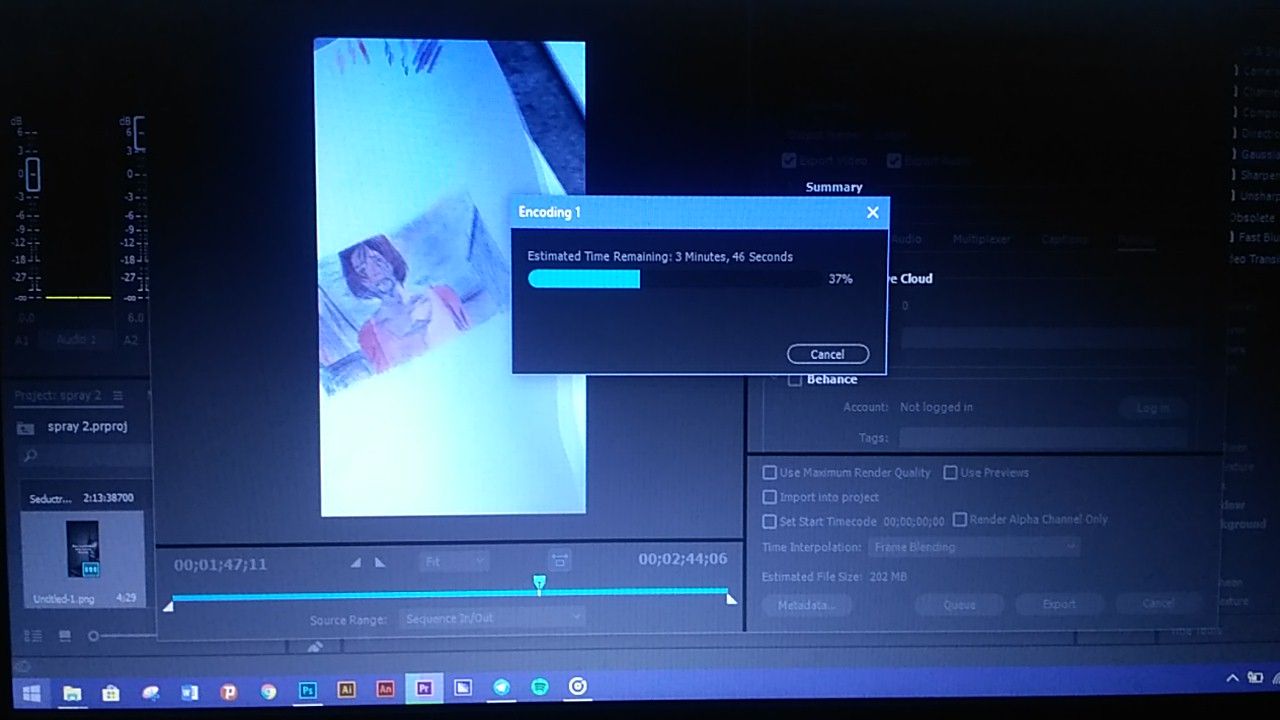This screenshot has height=720, width=1280.
Task: Open Adobe Illustrator from taskbar
Action: tap(346, 689)
